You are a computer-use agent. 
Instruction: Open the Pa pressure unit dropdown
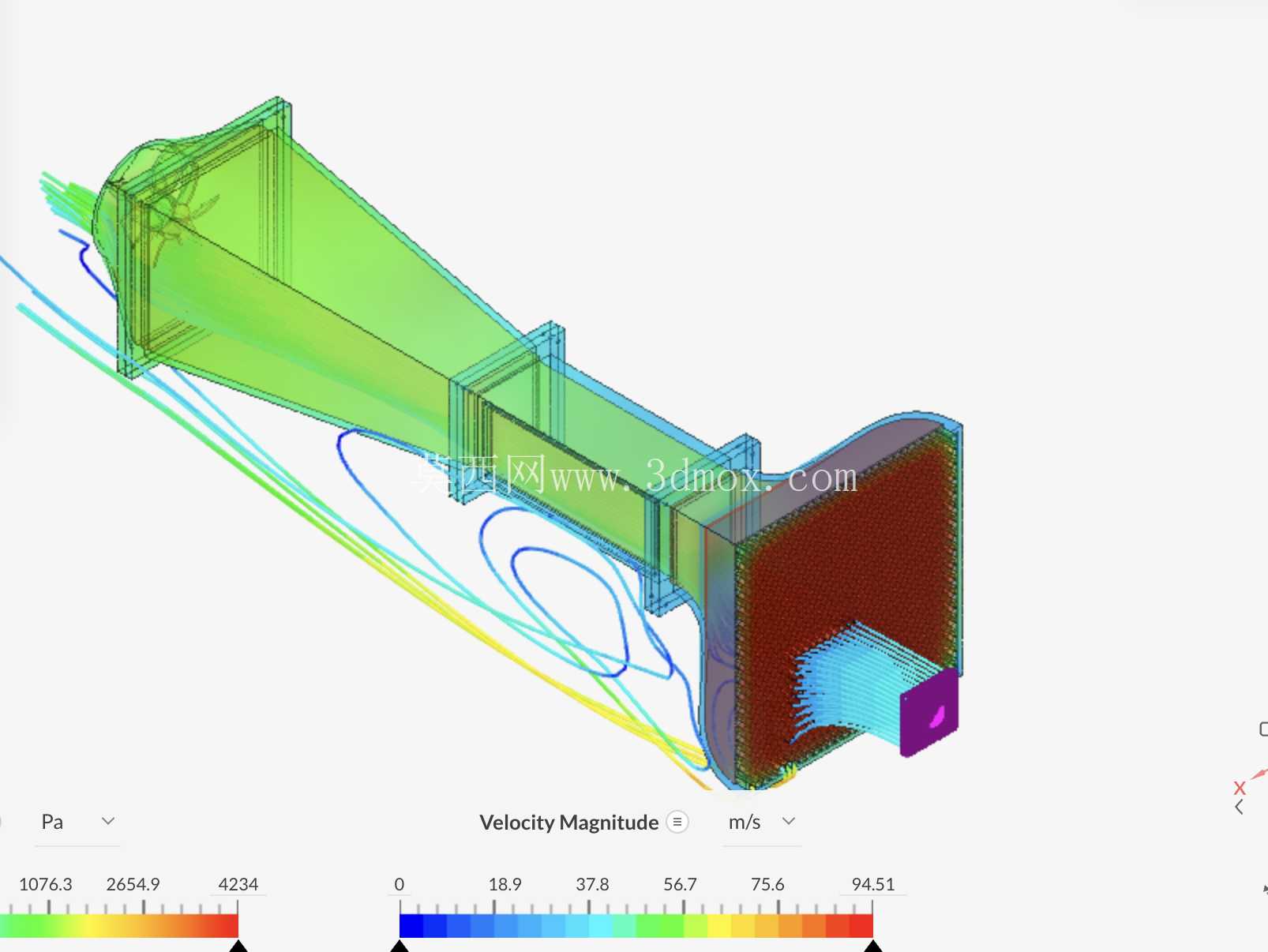pyautogui.click(x=77, y=822)
